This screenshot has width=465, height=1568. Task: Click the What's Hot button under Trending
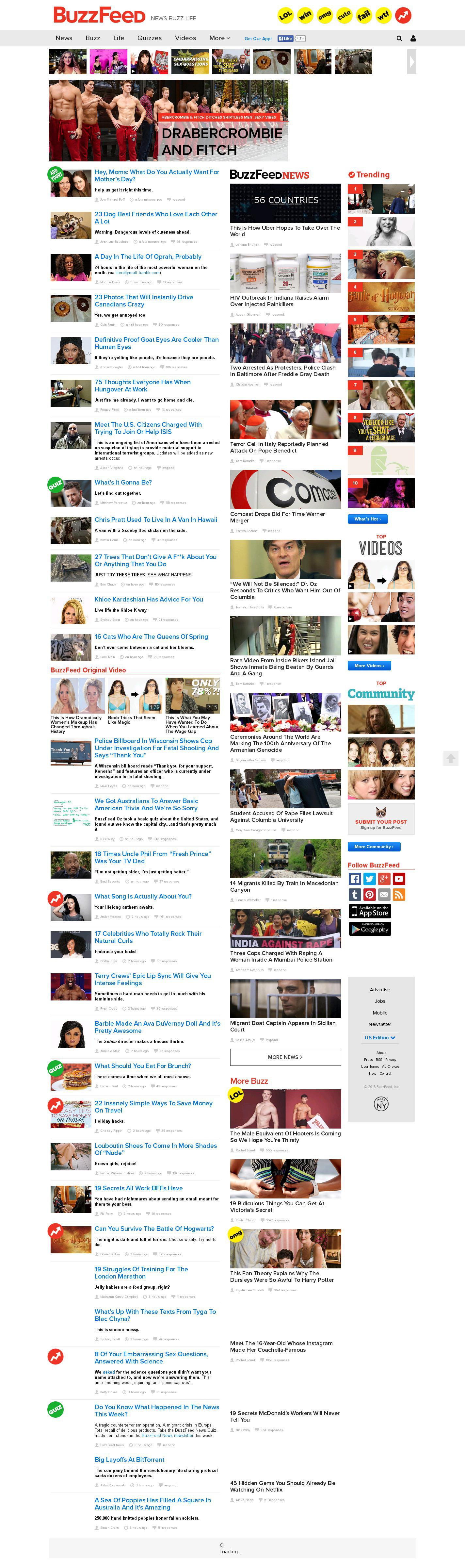click(368, 519)
